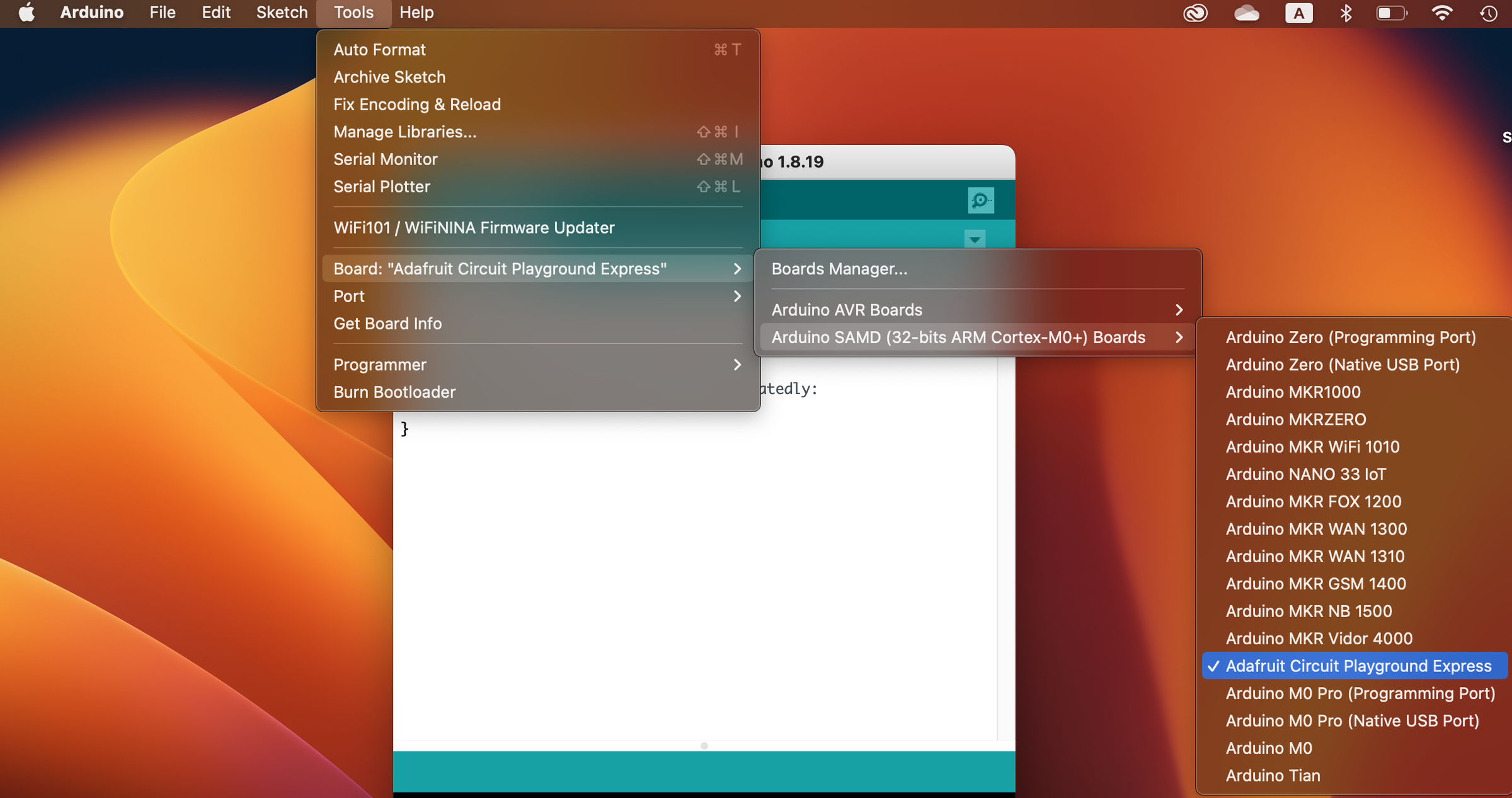Click Get Board Info
Image resolution: width=1512 pixels, height=798 pixels.
point(387,323)
